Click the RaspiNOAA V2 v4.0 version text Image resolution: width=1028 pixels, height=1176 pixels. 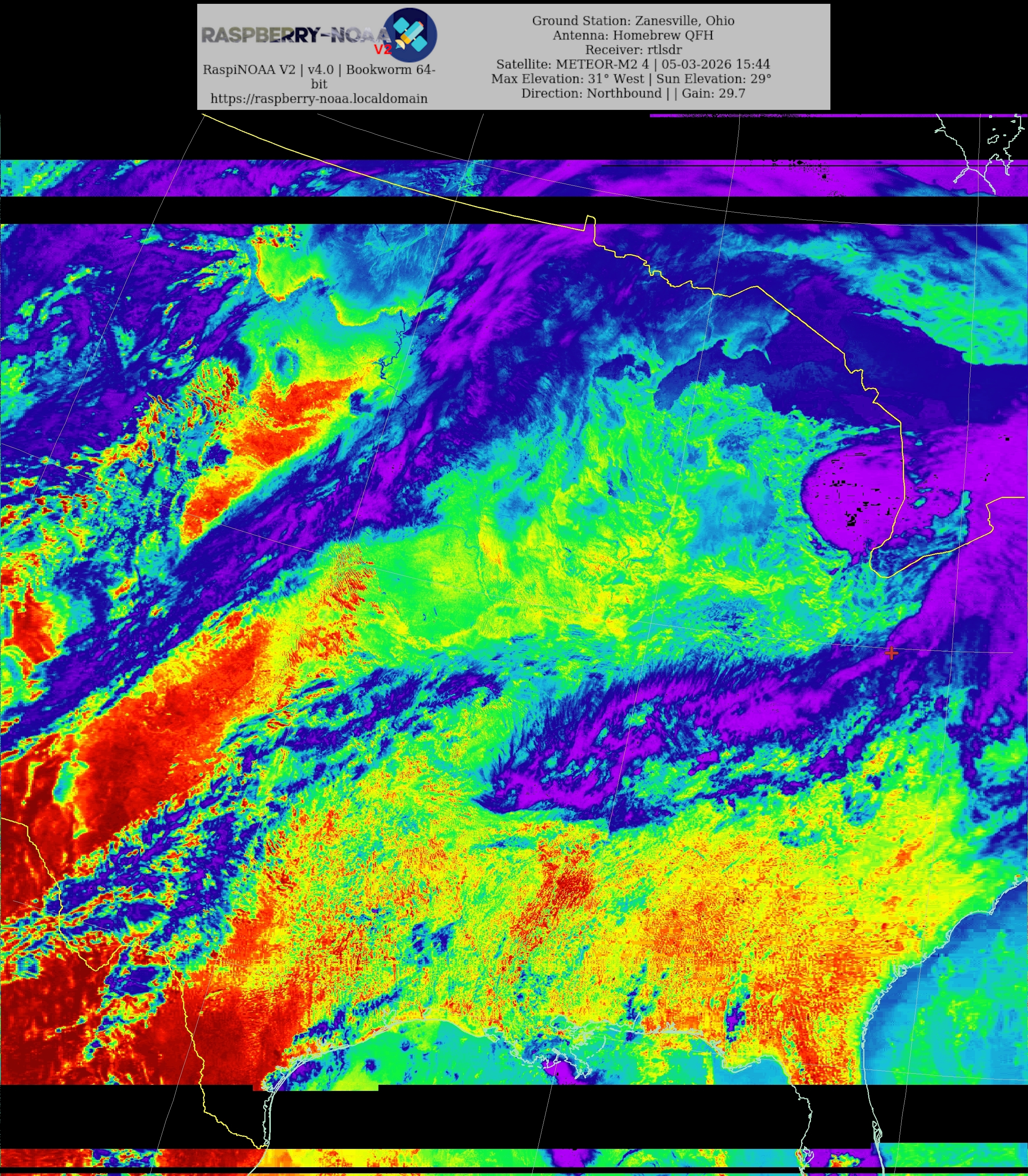[x=319, y=69]
